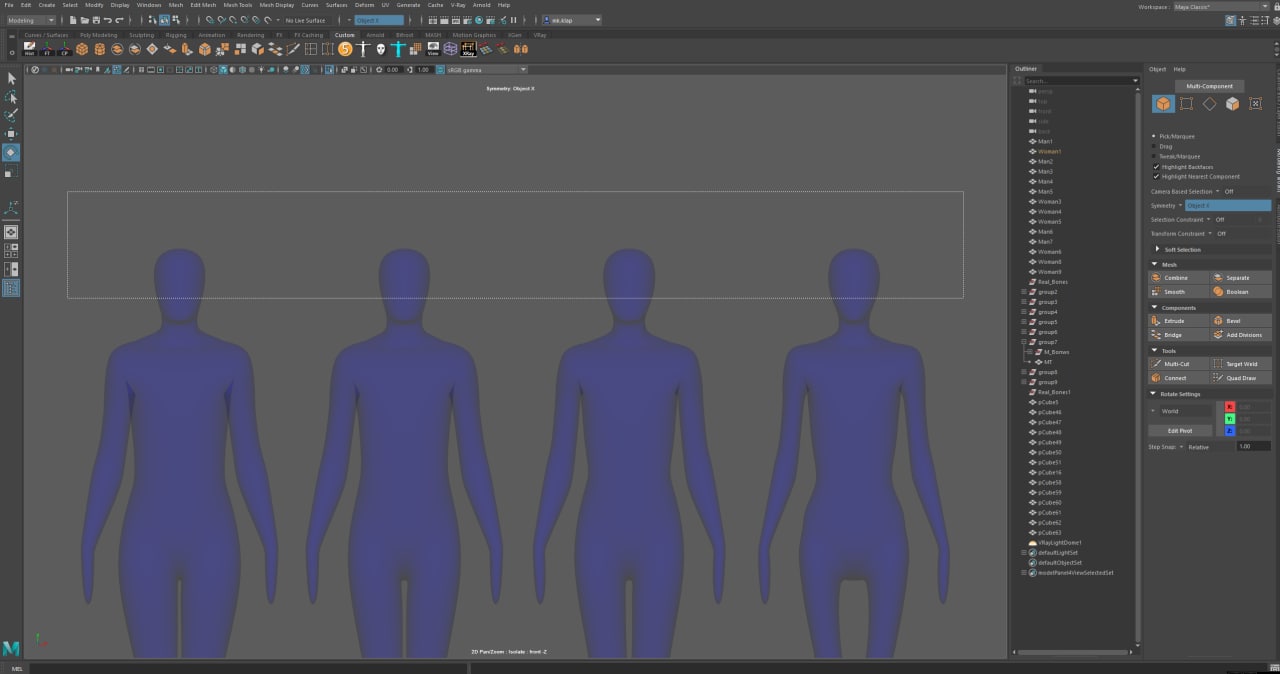
Task: Click the skull mask shelf icon
Action: point(380,48)
